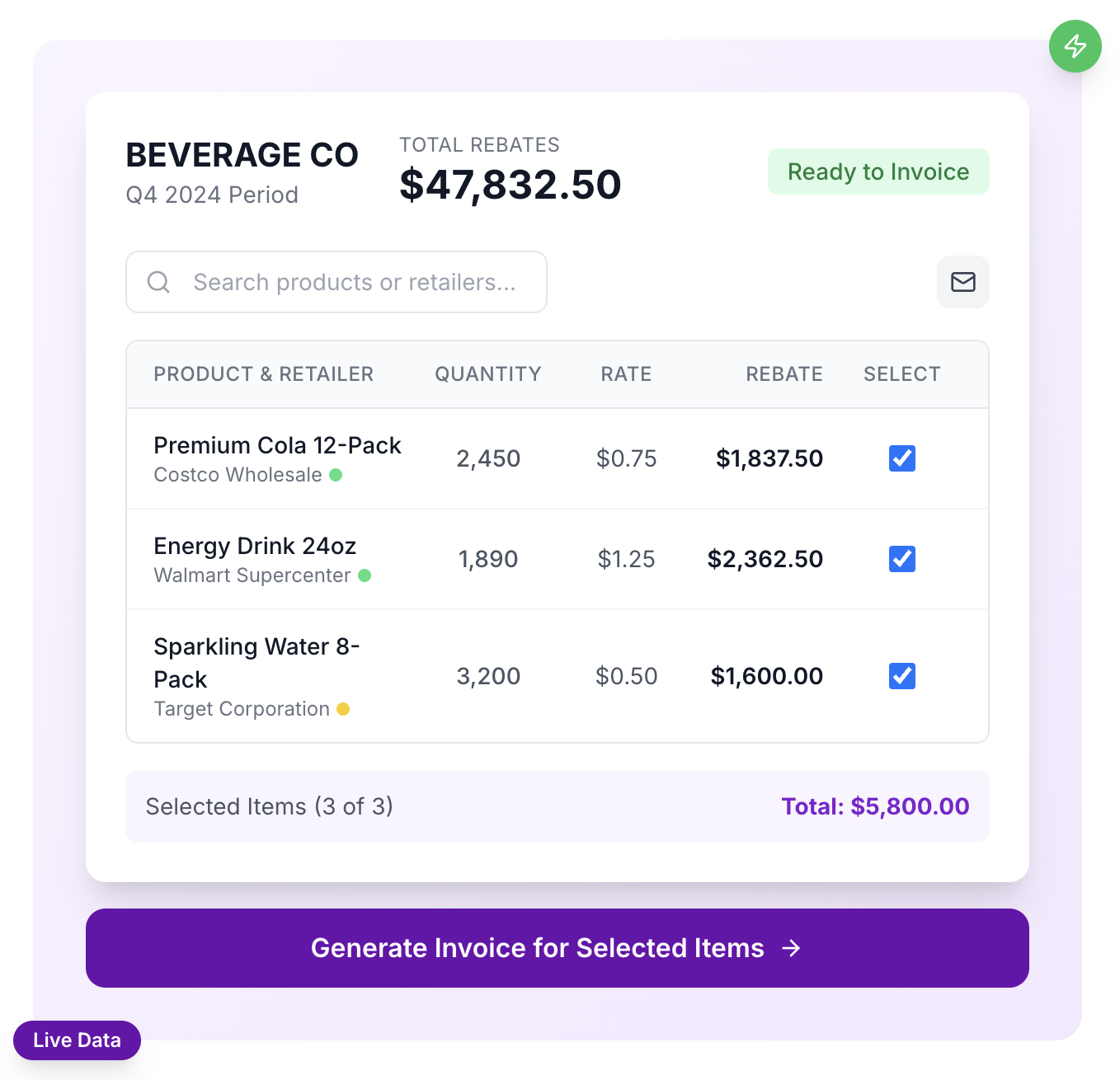Click the Total $5,800.00 amount
Image resolution: width=1120 pixels, height=1080 pixels.
tap(875, 806)
